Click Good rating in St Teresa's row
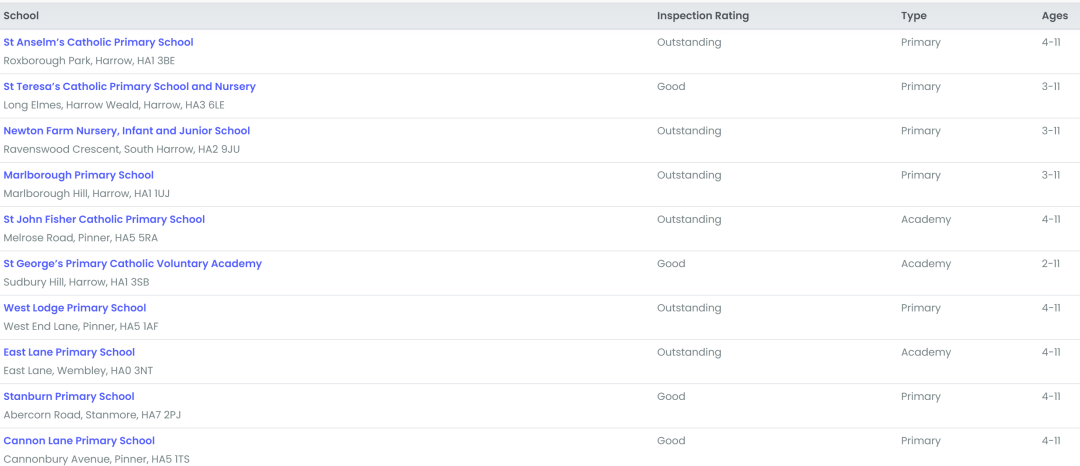 point(671,87)
